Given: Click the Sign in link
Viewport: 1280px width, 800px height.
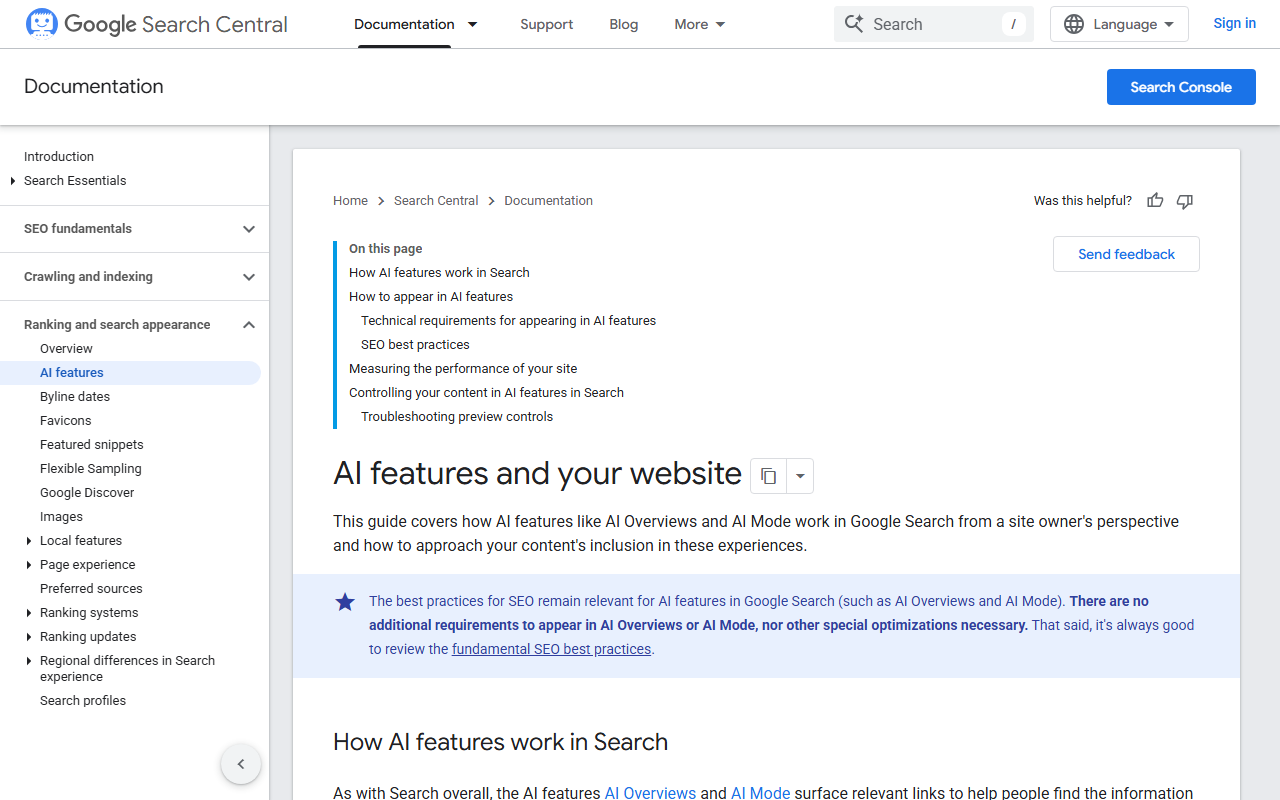Looking at the screenshot, I should 1235,23.
